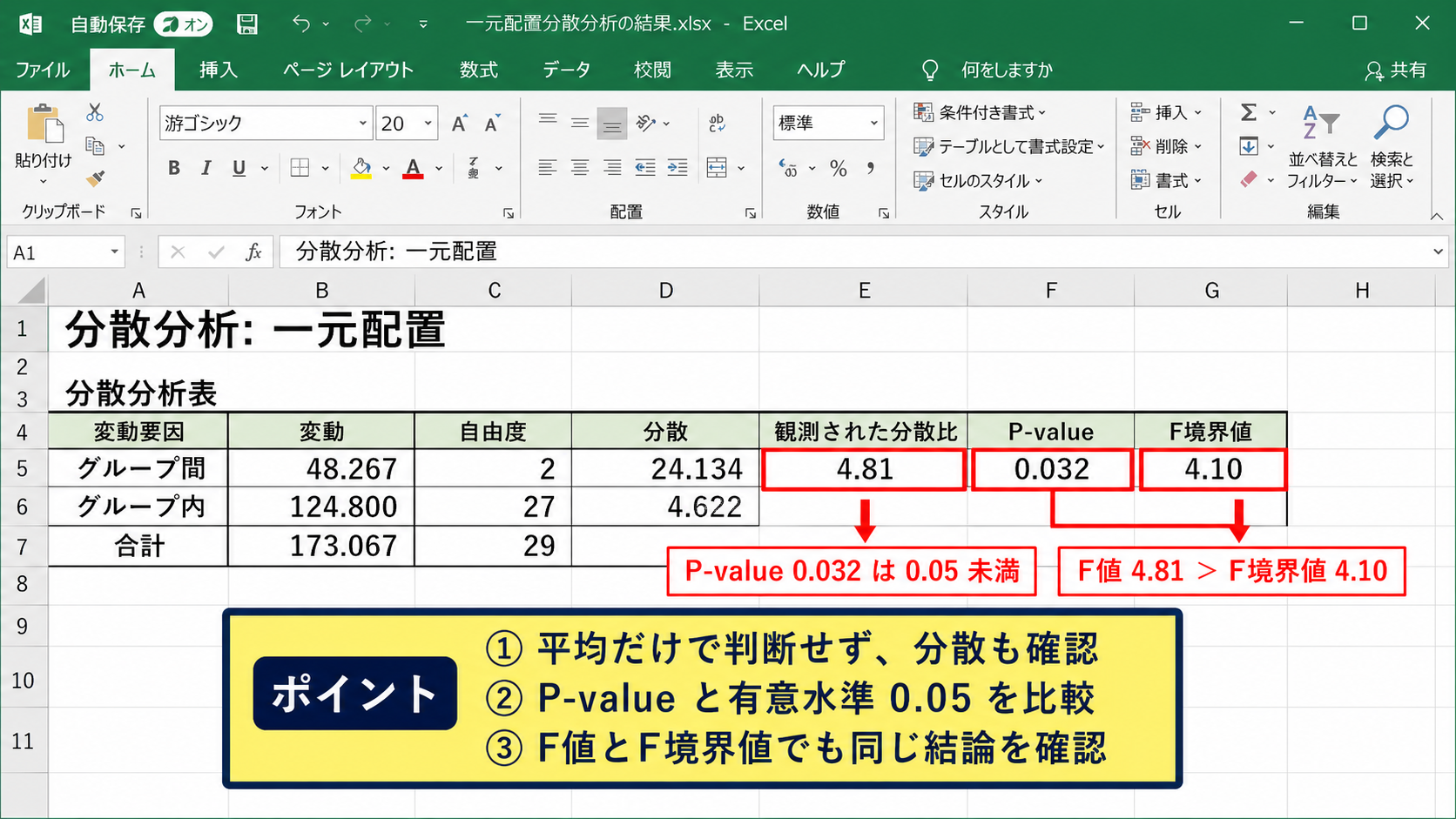The image size is (1456, 819).
Task: Click 何をしますか search box
Action: [x=1007, y=70]
